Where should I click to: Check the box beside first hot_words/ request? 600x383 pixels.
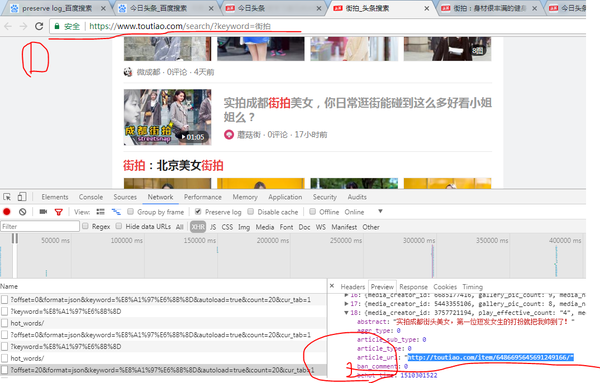pos(4,323)
